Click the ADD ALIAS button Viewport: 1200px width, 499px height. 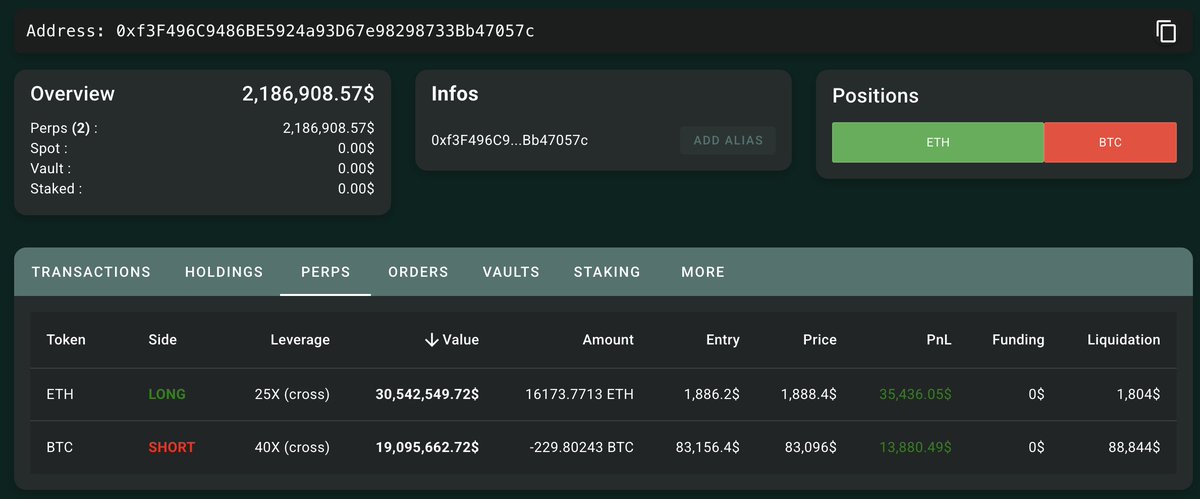[728, 140]
